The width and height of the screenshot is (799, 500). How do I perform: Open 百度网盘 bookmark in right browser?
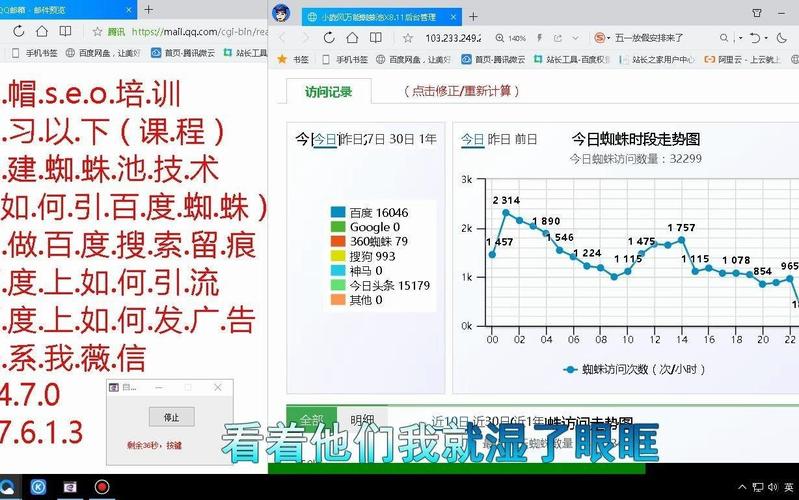(x=413, y=59)
